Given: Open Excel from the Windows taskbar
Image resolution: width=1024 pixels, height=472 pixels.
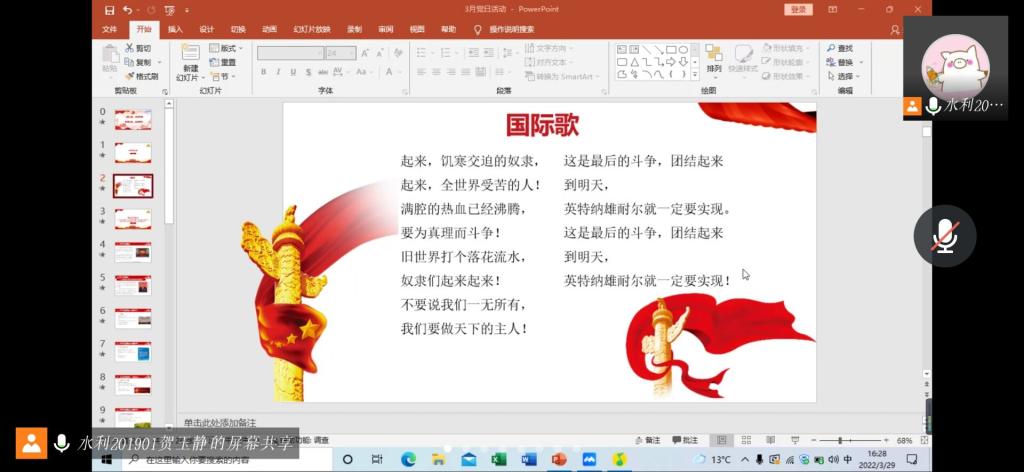Looking at the screenshot, I should tap(498, 459).
